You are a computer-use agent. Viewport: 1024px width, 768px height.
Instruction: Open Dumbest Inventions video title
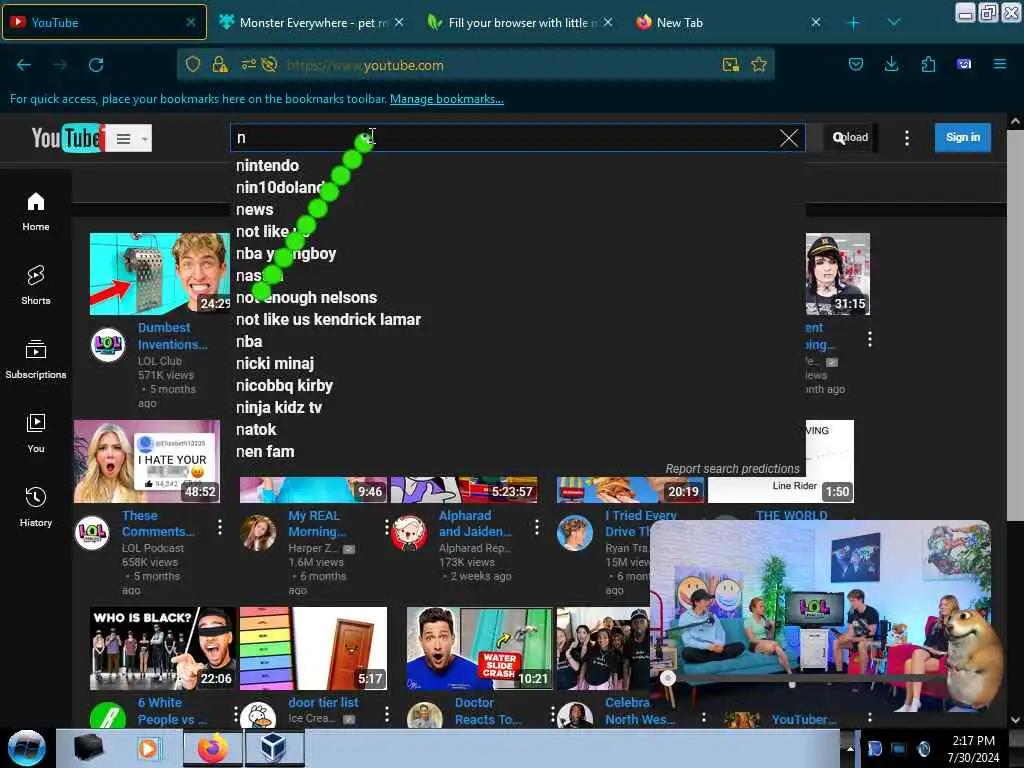click(172, 336)
